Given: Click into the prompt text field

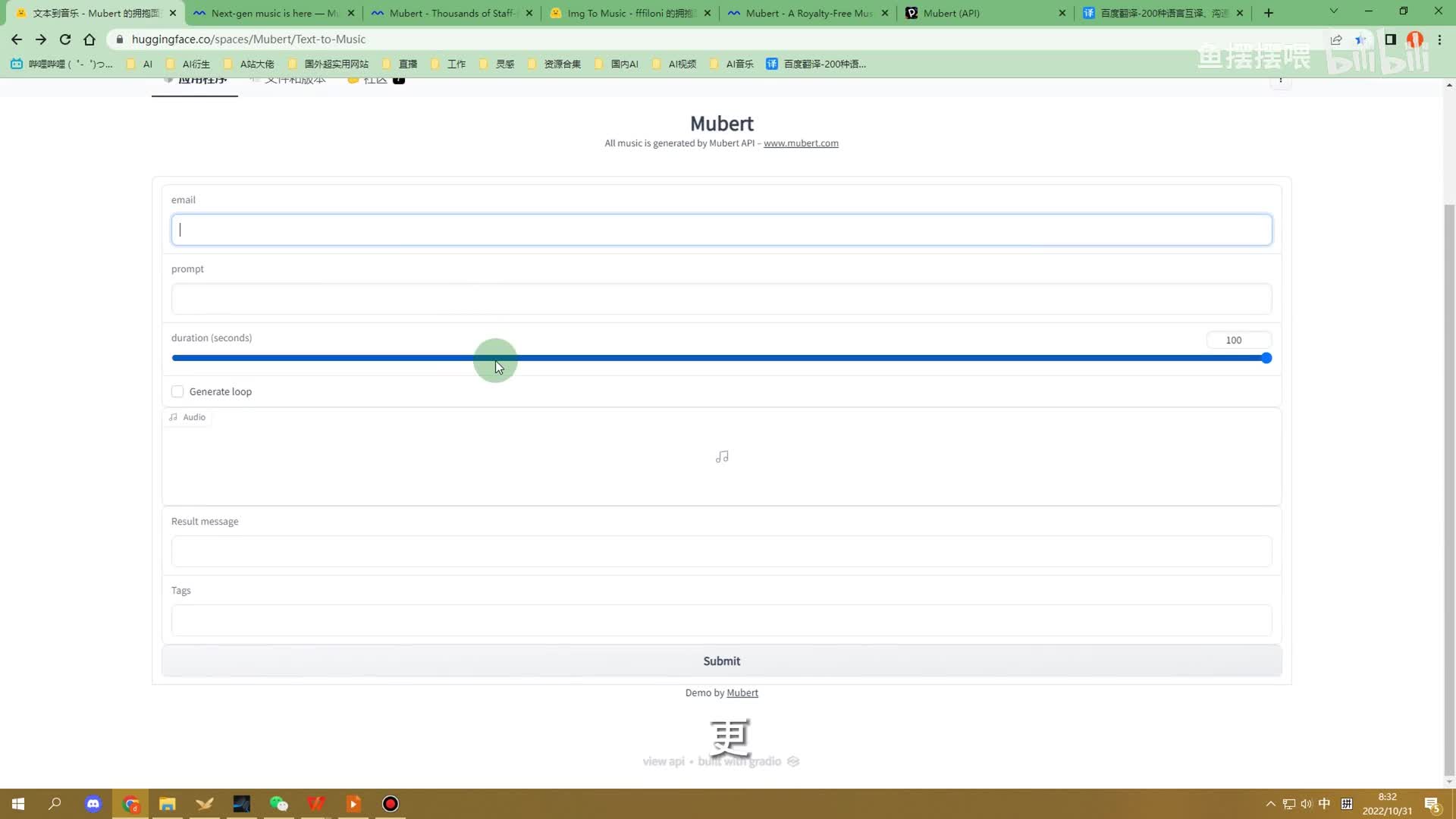Looking at the screenshot, I should point(720,299).
